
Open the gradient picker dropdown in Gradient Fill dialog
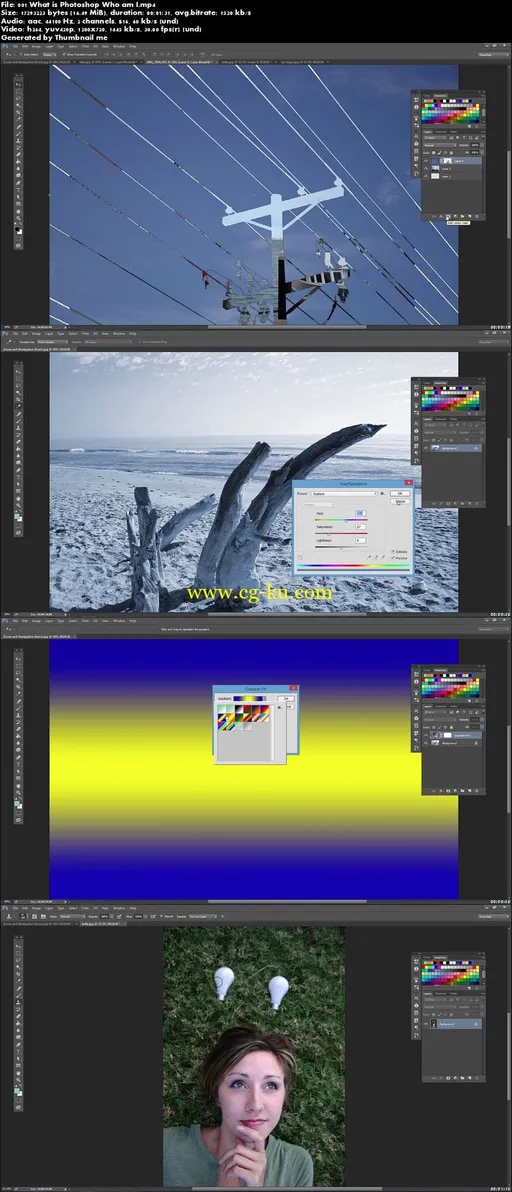click(x=265, y=699)
